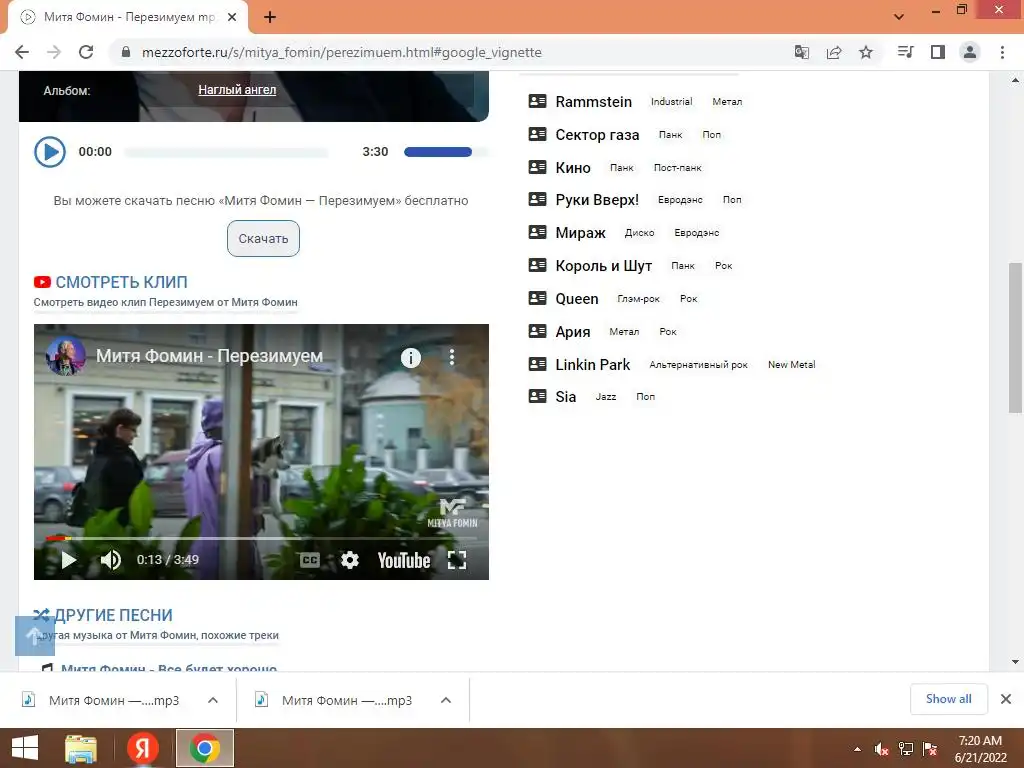Reload the current page
This screenshot has width=1024, height=768.
point(86,52)
